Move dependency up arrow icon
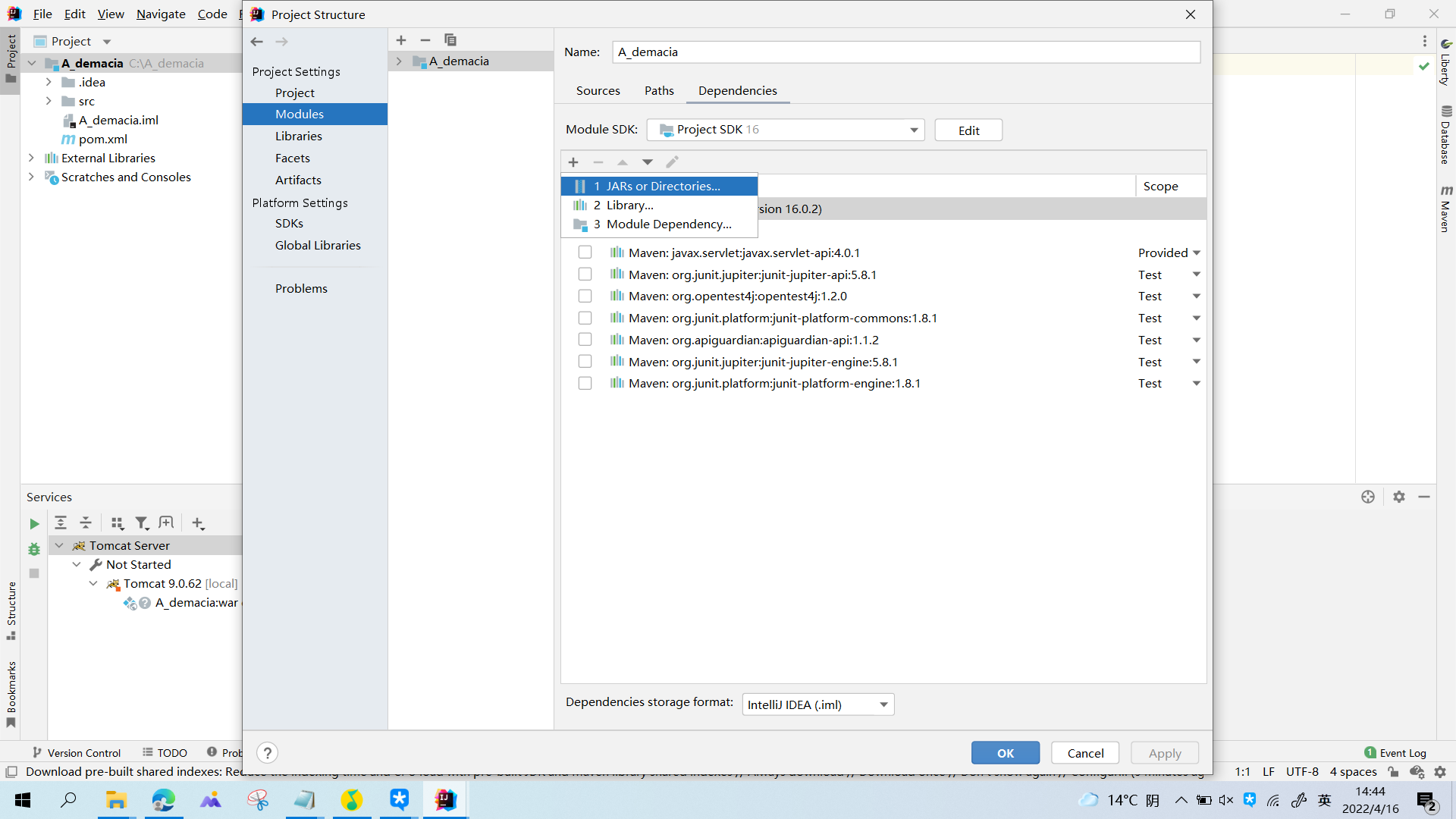 pyautogui.click(x=623, y=162)
